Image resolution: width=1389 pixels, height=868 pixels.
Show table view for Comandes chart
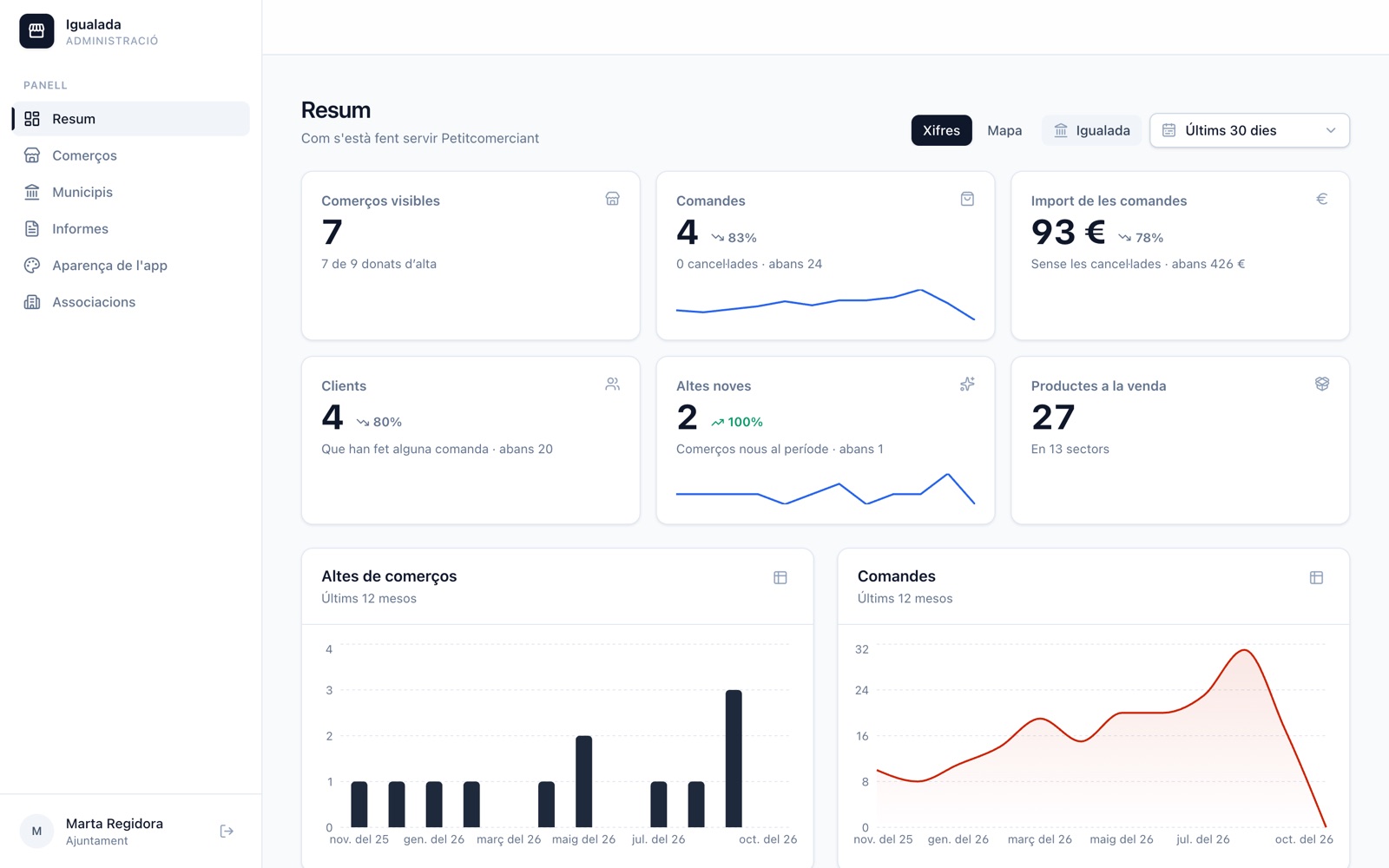pyautogui.click(x=1316, y=577)
